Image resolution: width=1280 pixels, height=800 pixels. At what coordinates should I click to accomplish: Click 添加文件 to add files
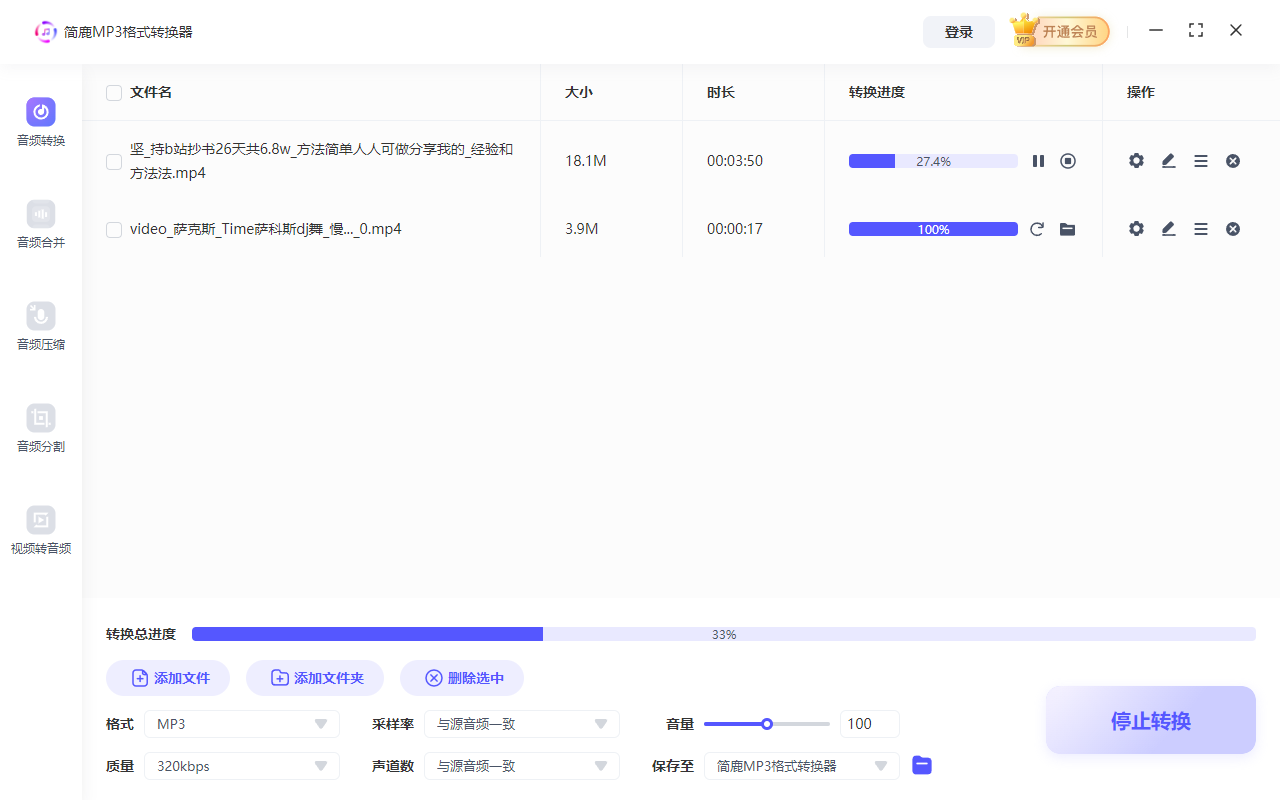pyautogui.click(x=167, y=677)
